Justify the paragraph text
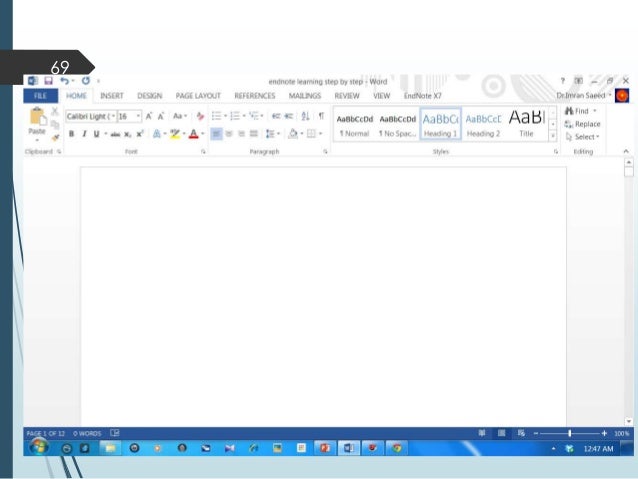This screenshot has width=638, height=479. (254, 134)
